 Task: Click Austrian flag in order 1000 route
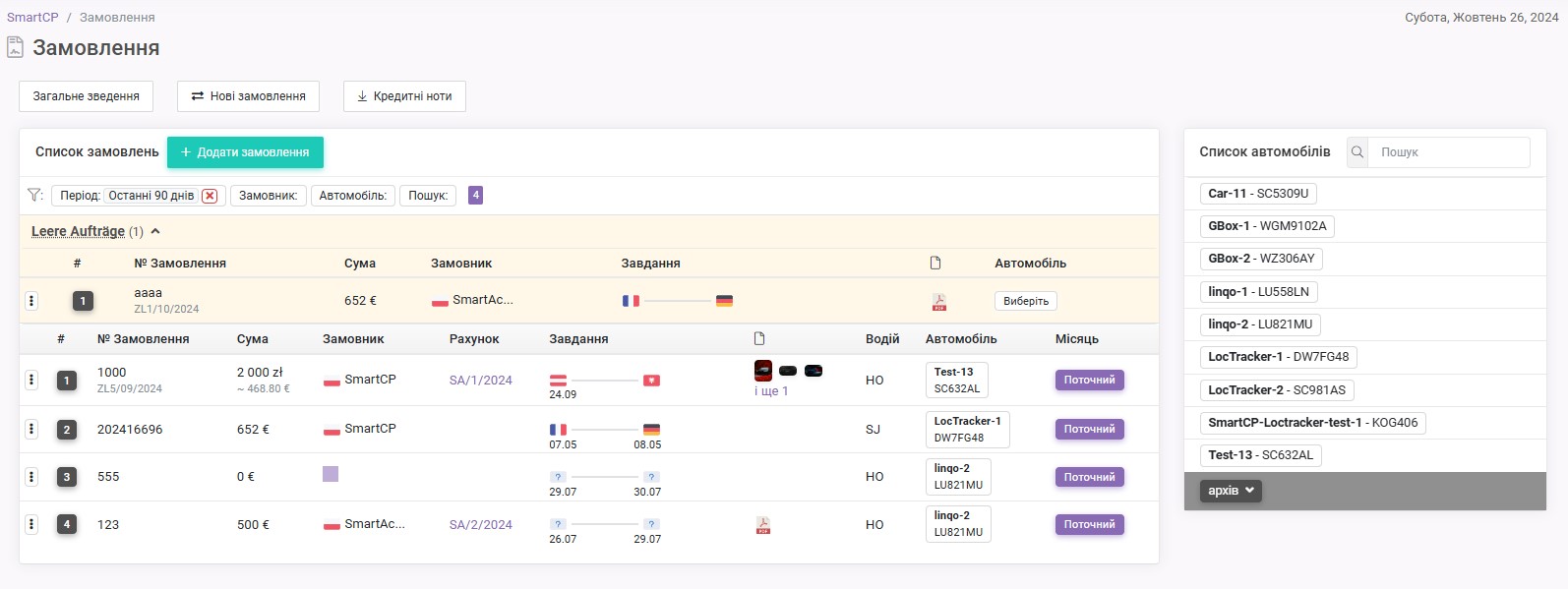pos(558,380)
